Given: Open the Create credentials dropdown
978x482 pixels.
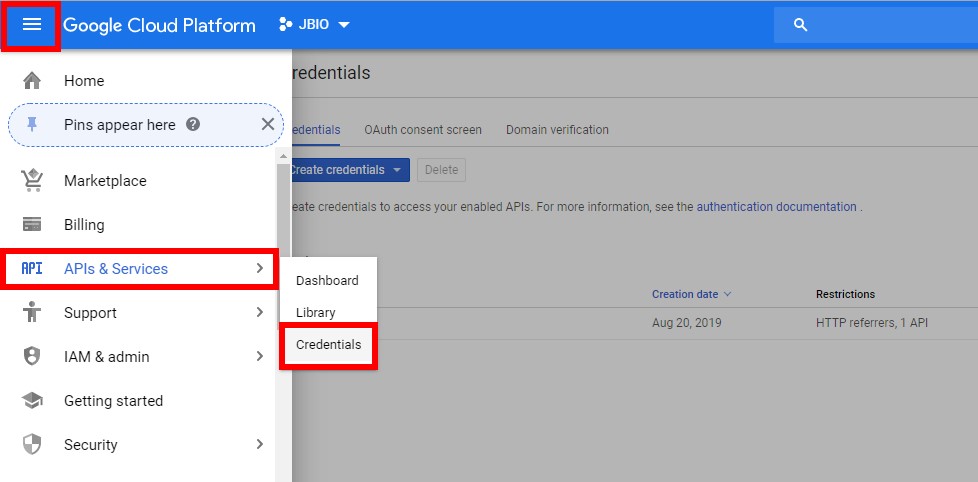Looking at the screenshot, I should pyautogui.click(x=349, y=170).
